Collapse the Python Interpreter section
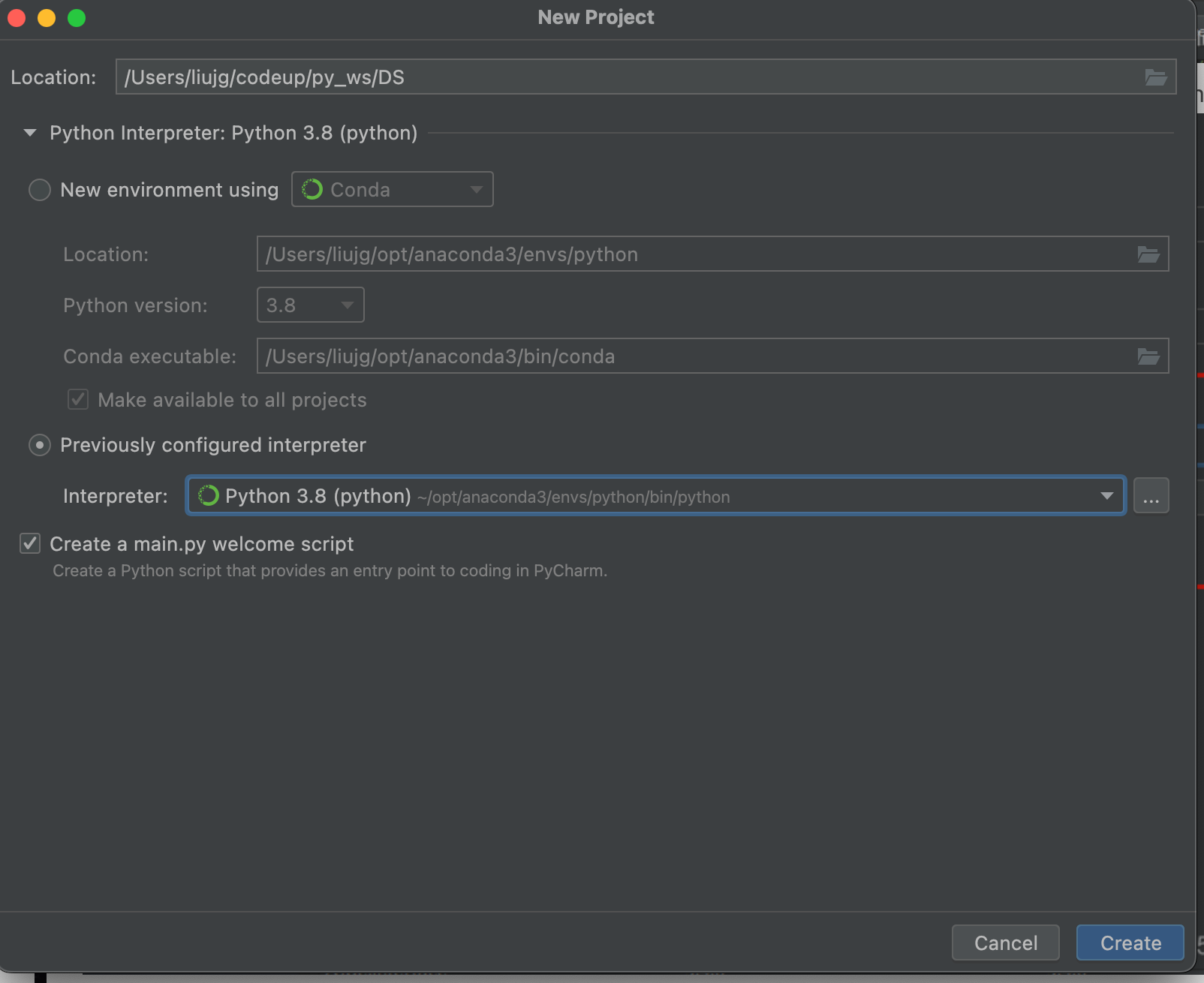Screen dimensions: 1204x983 30,133
